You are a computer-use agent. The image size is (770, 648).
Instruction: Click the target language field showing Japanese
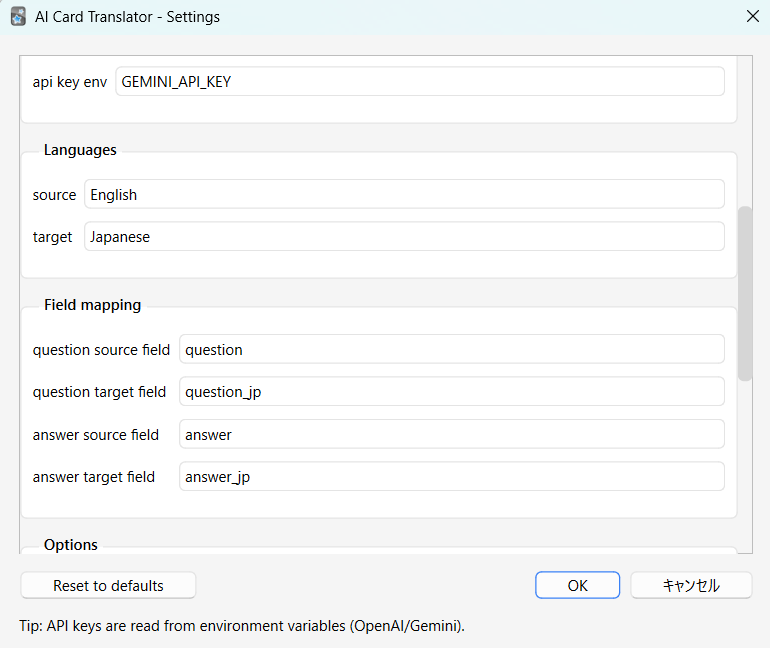click(404, 237)
